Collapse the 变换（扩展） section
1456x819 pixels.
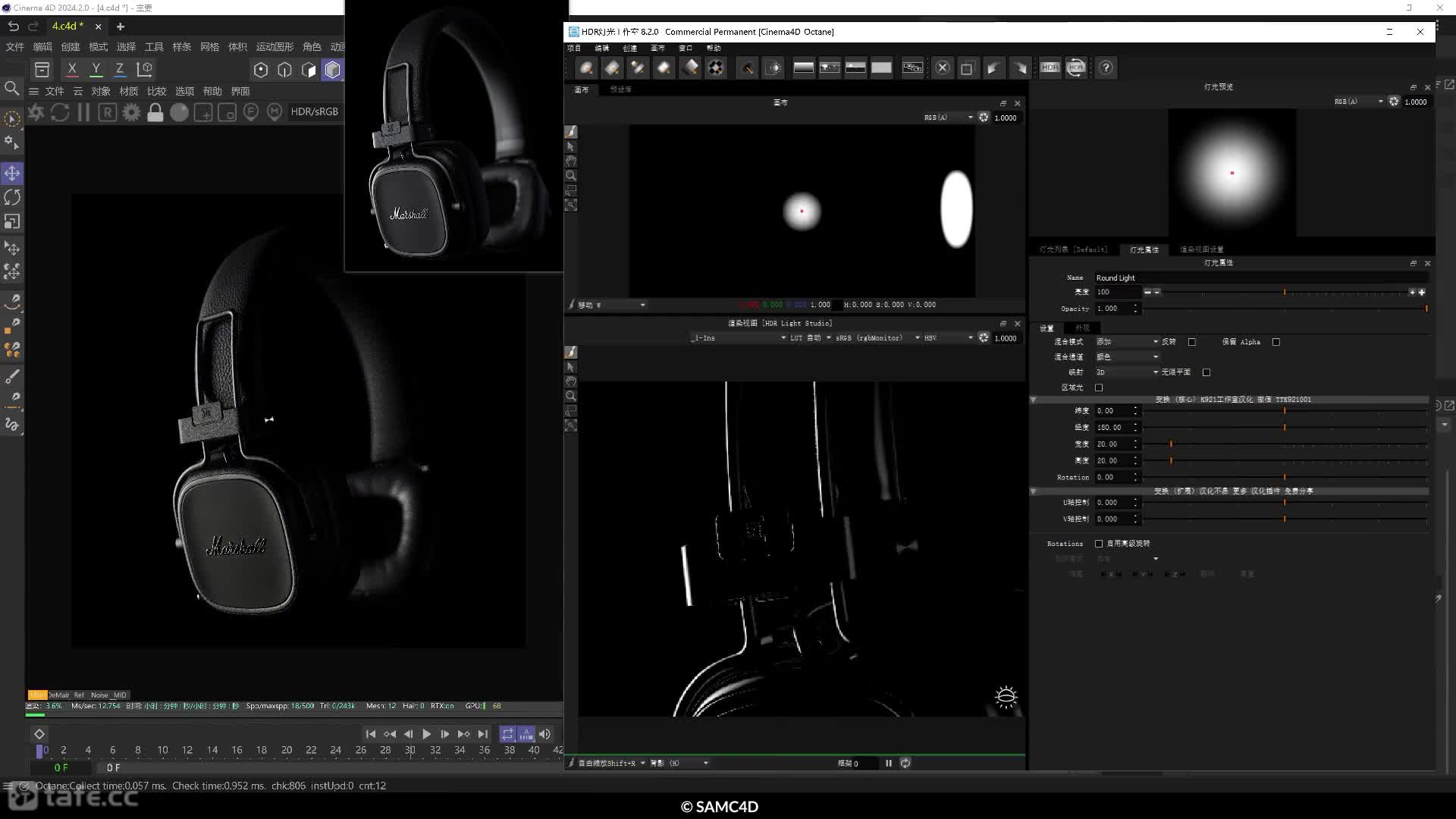pyautogui.click(x=1034, y=491)
